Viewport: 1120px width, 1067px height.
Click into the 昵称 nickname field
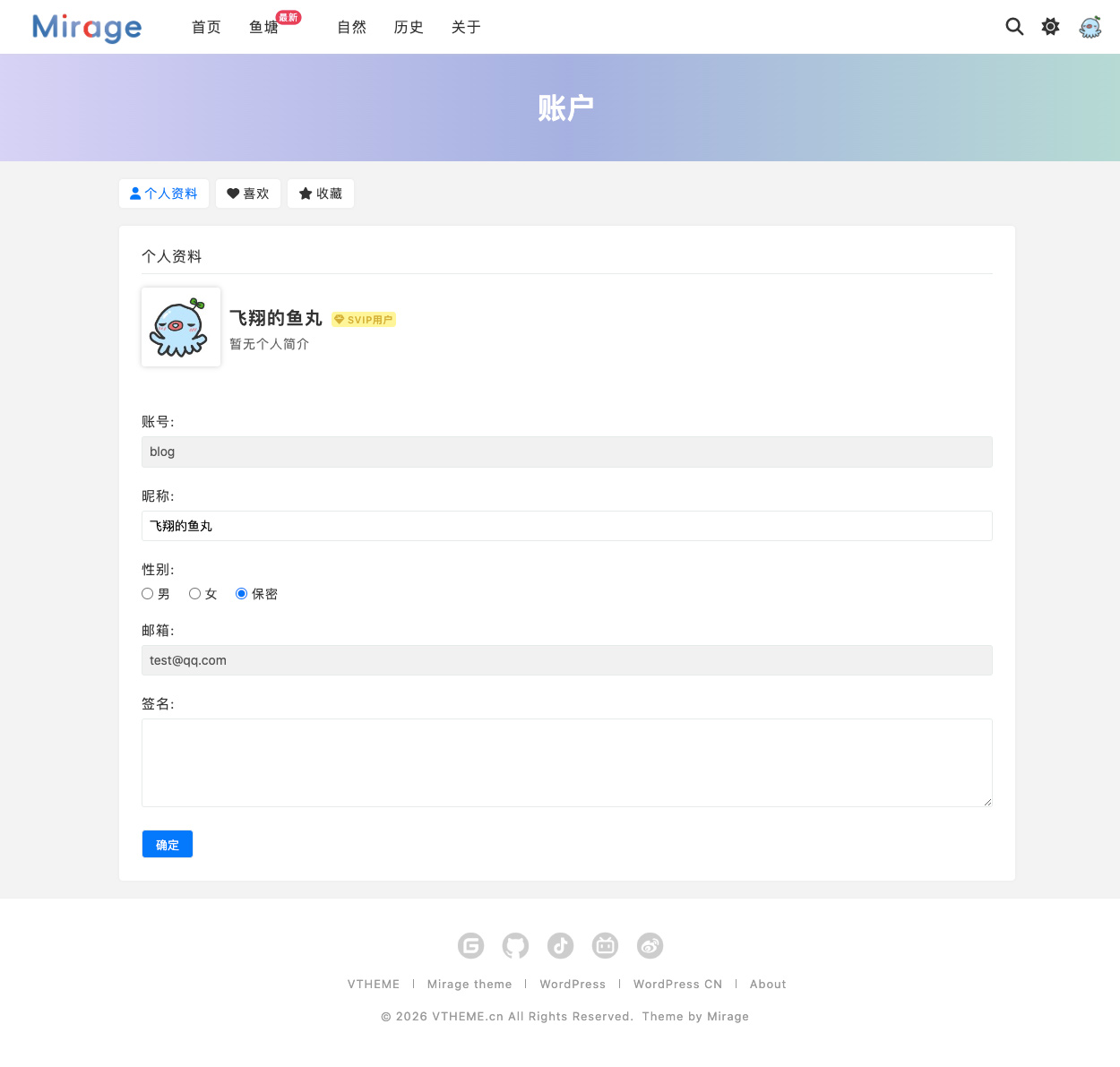[566, 526]
